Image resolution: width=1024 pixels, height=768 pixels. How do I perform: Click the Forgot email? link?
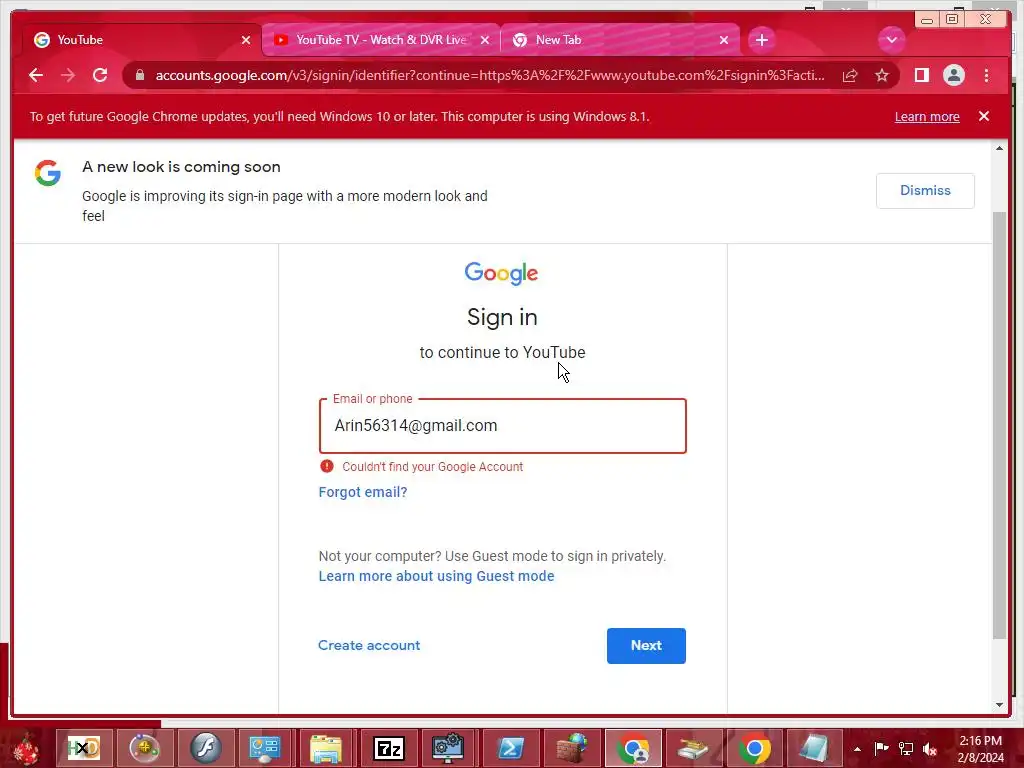click(362, 492)
